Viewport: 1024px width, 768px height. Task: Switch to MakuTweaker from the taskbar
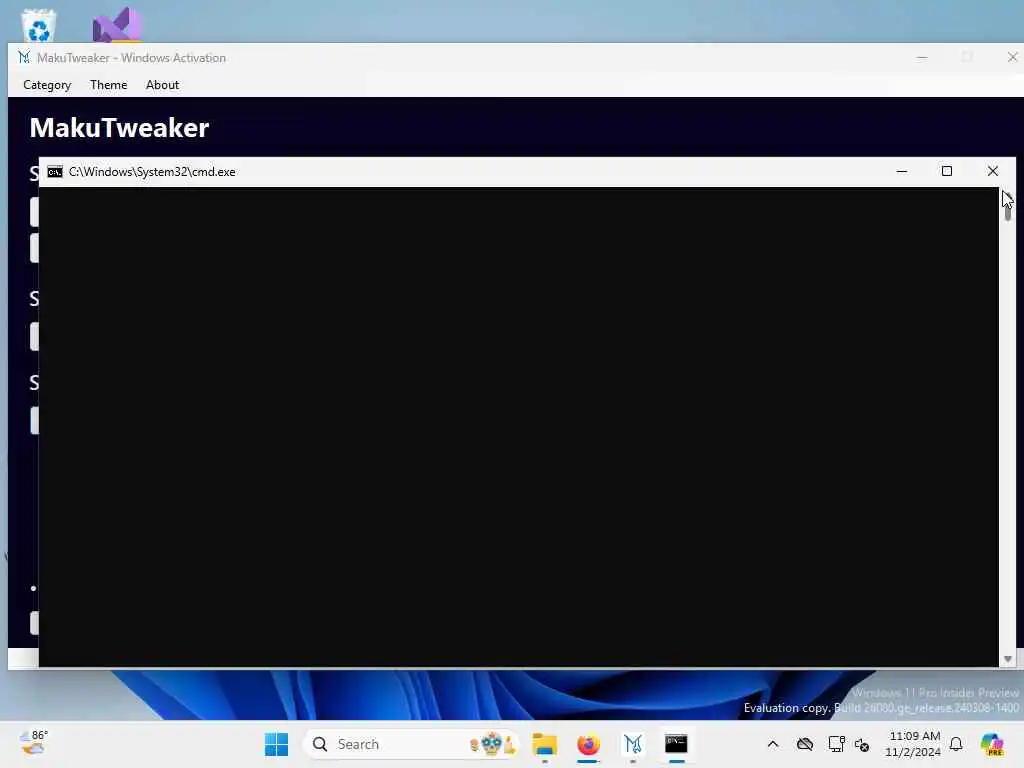coord(633,744)
